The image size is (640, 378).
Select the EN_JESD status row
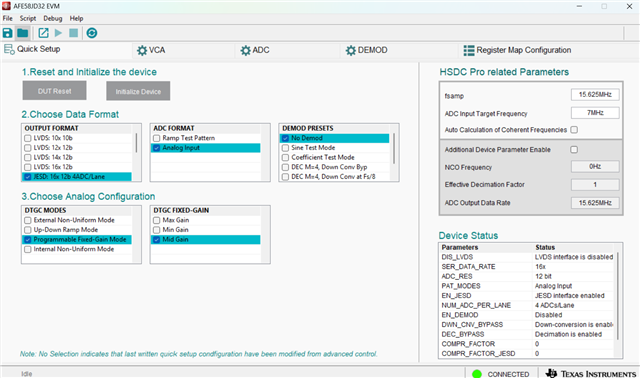(527, 296)
